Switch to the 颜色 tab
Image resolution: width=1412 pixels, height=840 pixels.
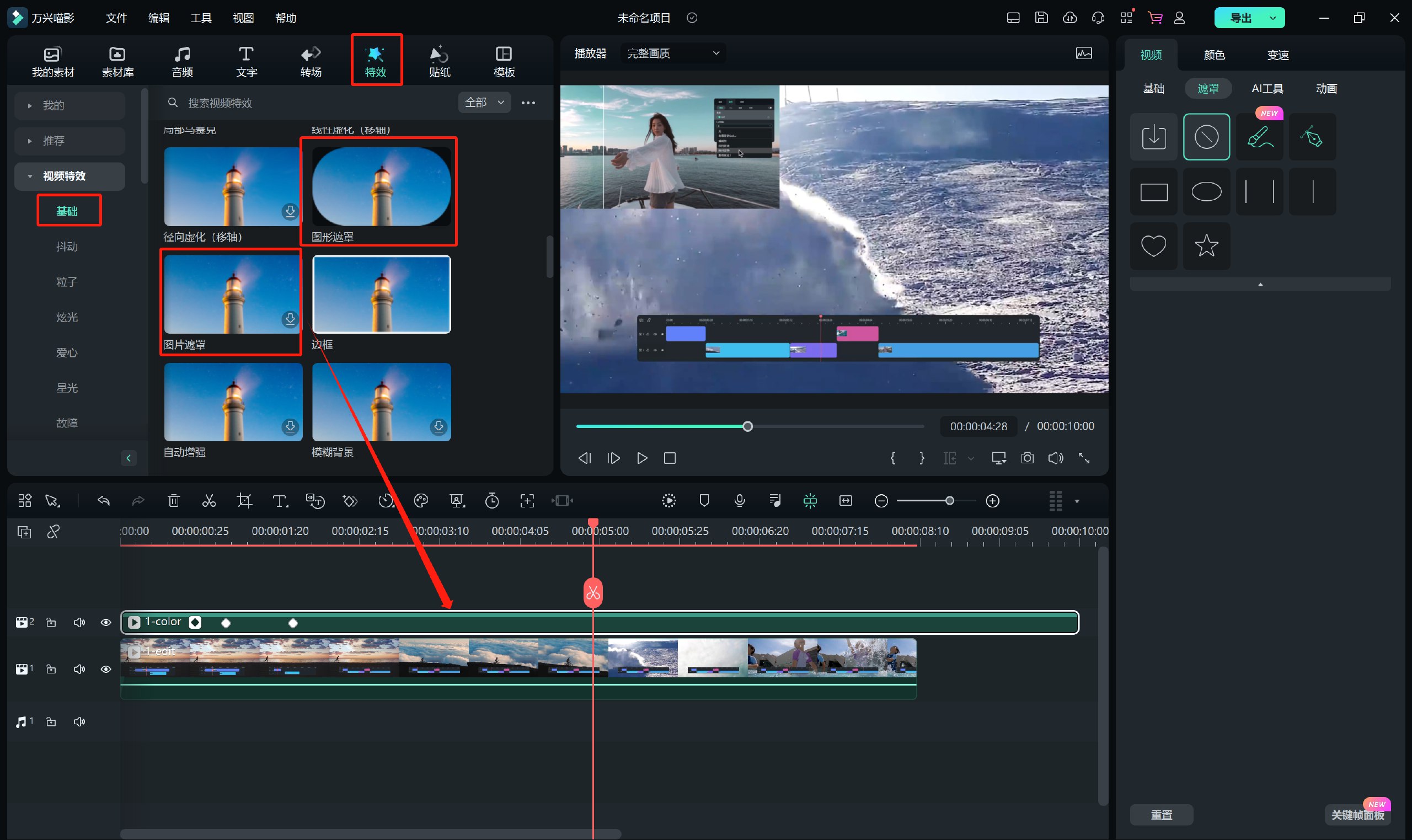tap(1214, 55)
